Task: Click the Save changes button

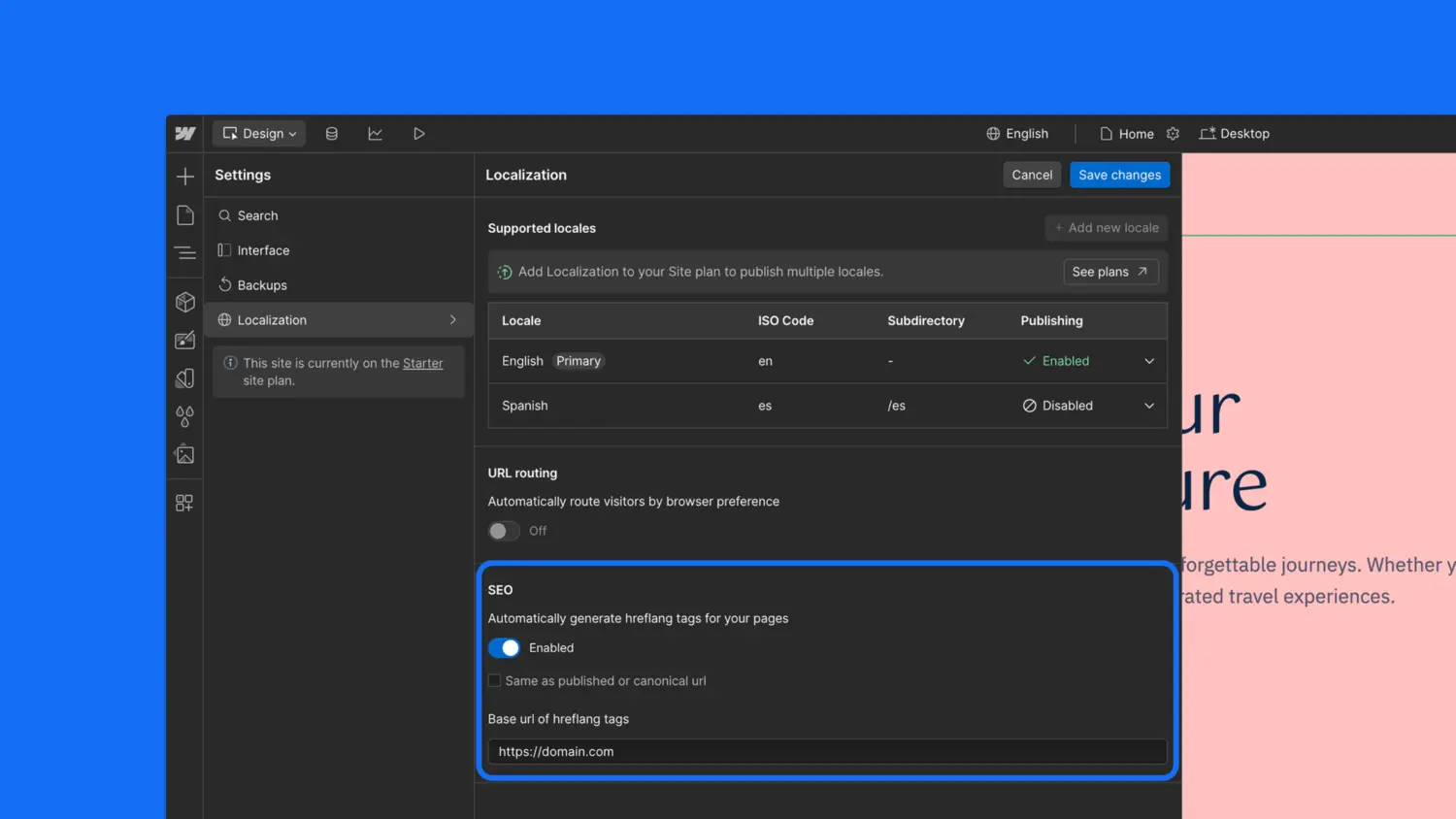Action: 1119,175
